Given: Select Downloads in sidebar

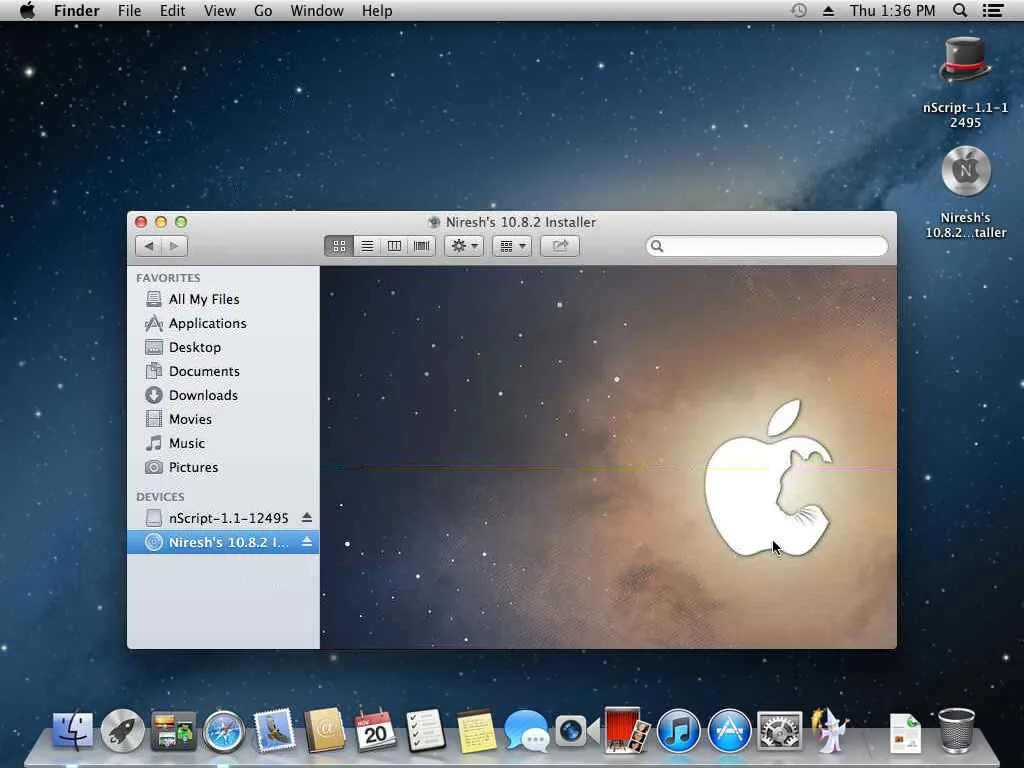Looking at the screenshot, I should pyautogui.click(x=223, y=395).
